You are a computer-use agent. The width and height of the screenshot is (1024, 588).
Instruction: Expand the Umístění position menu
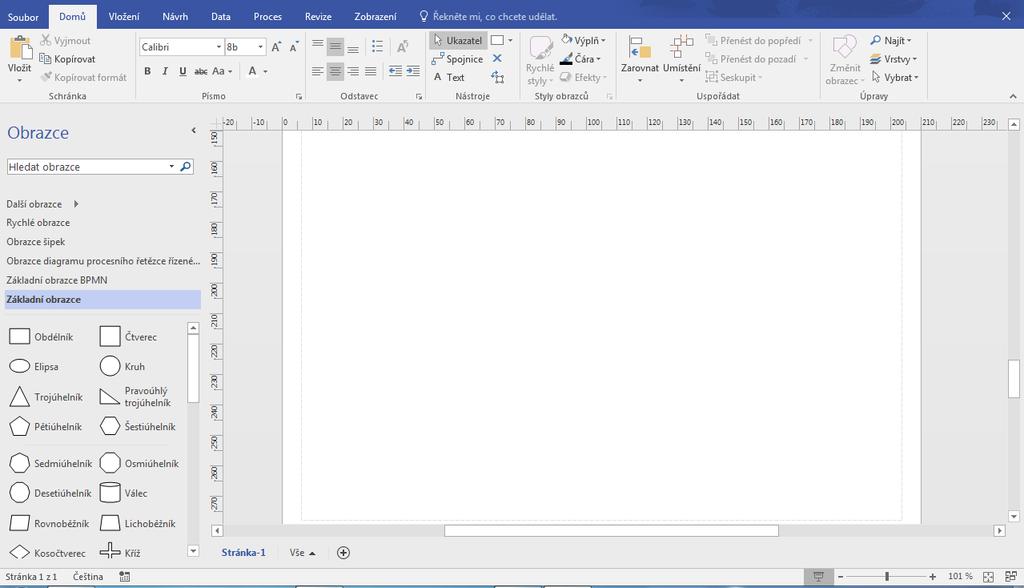pyautogui.click(x=681, y=59)
